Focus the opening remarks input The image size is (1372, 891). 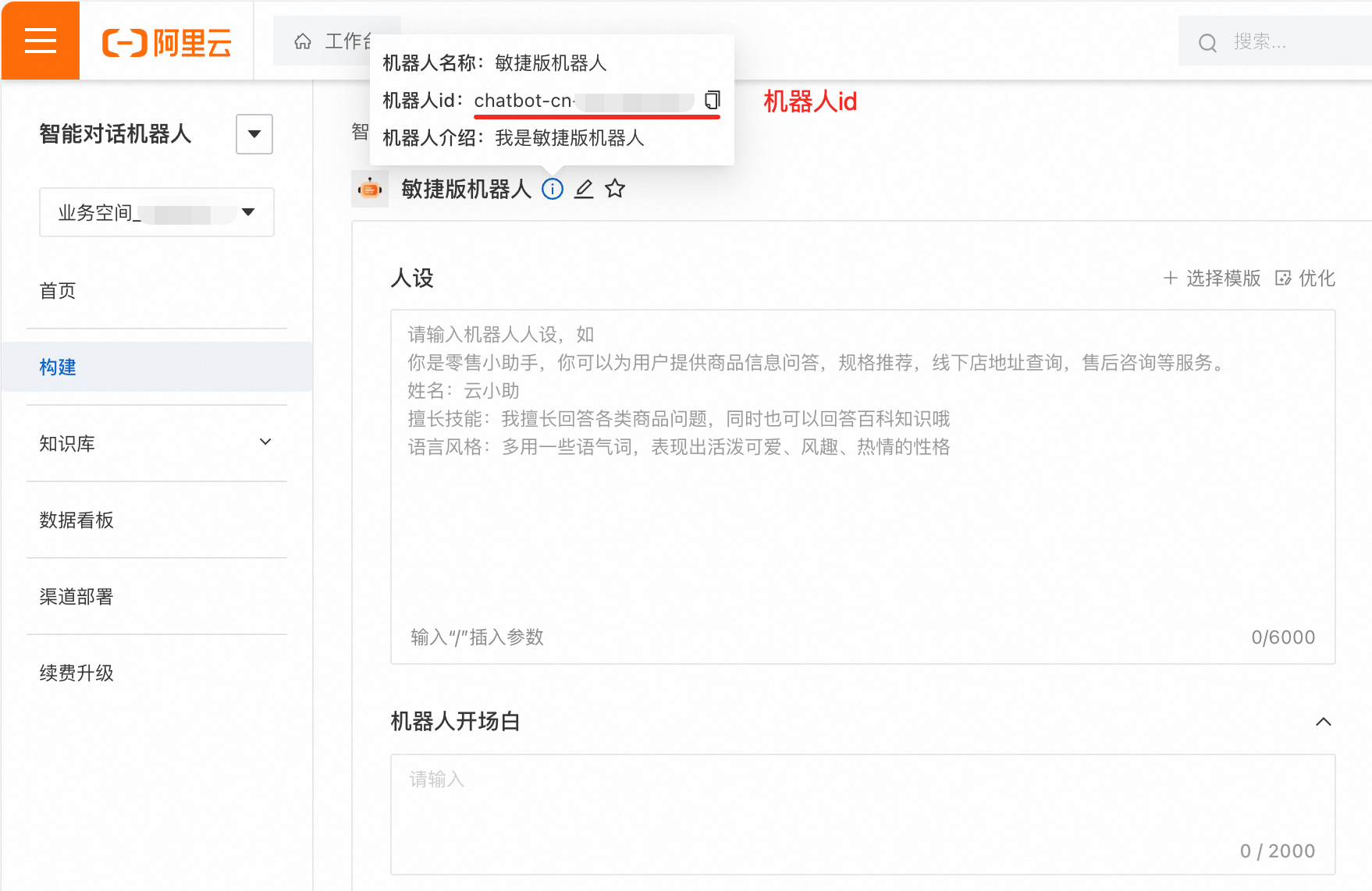863,814
